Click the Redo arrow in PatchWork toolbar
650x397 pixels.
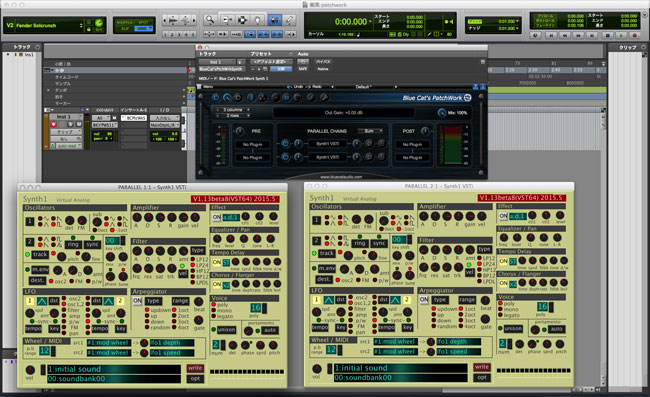click(x=308, y=87)
